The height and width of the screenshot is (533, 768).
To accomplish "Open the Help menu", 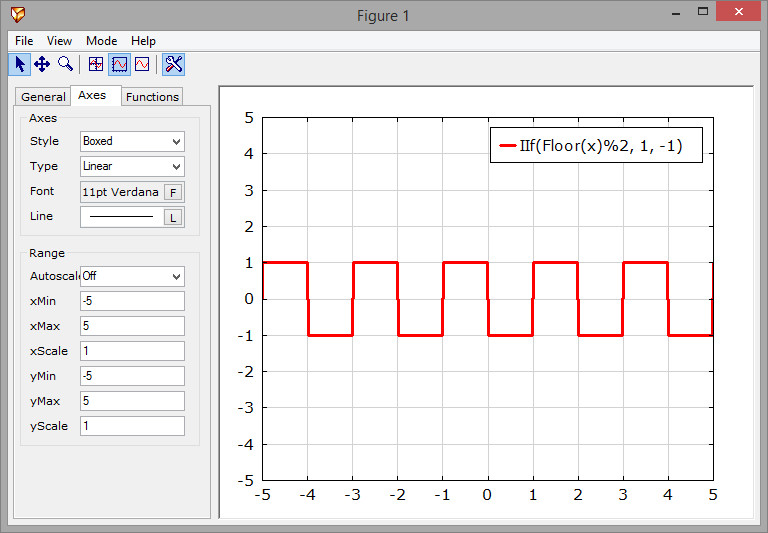I will coord(143,41).
